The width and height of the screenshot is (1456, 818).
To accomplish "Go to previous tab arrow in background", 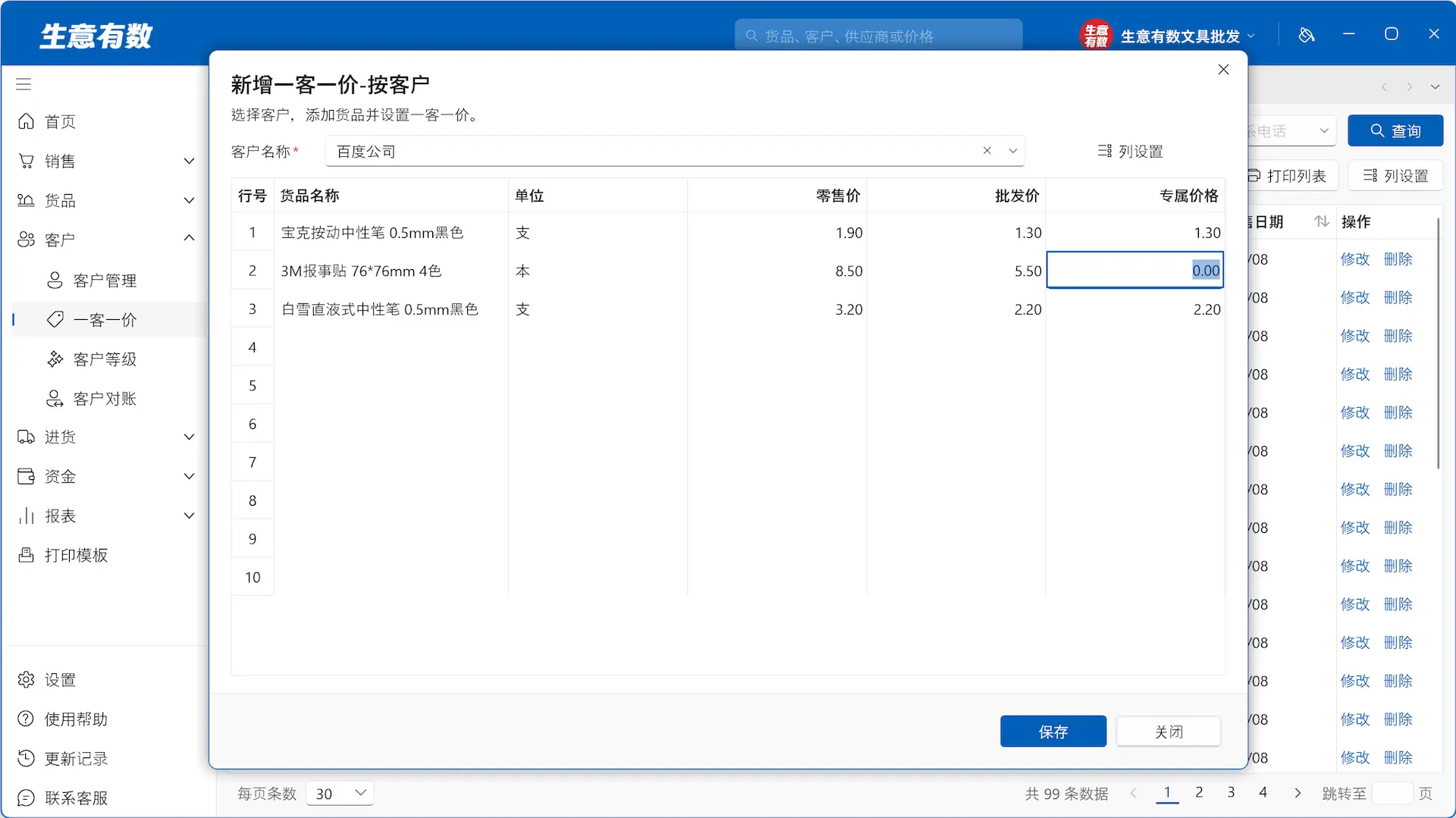I will tap(1384, 86).
